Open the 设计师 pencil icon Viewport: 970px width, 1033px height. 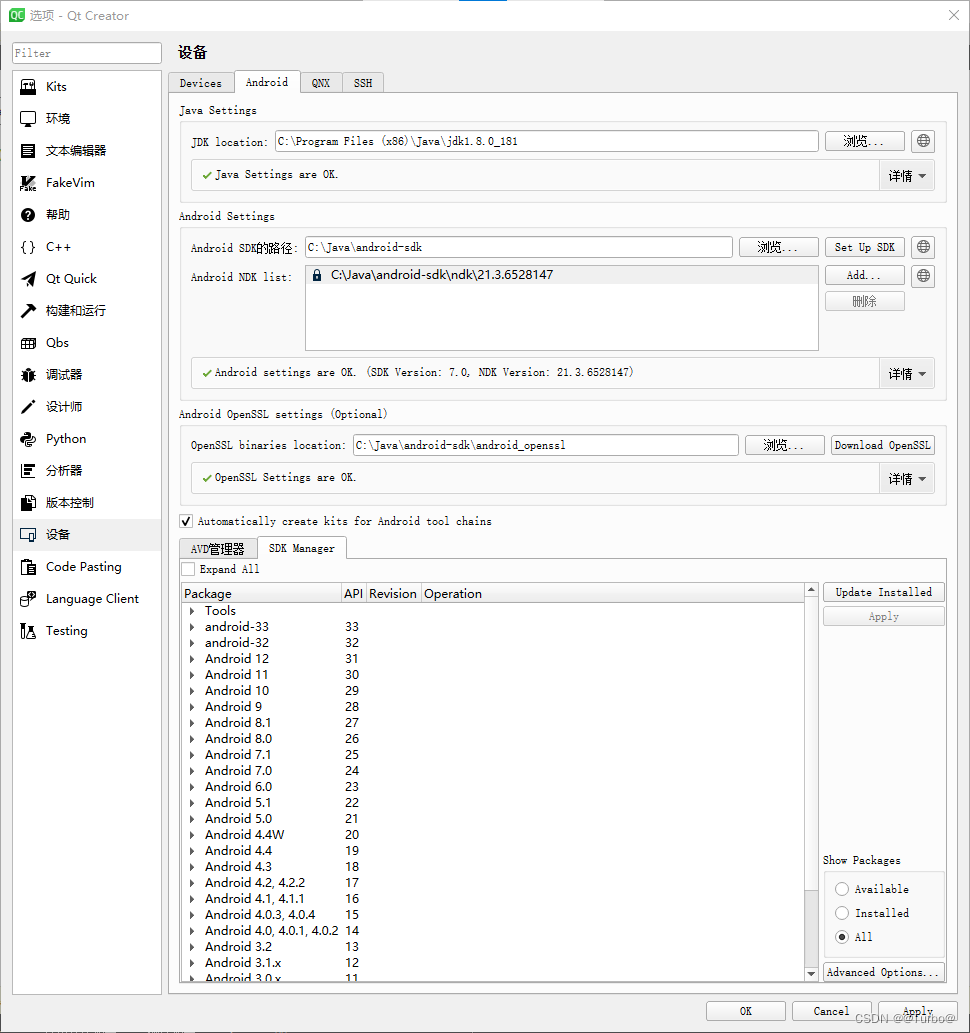click(x=28, y=407)
